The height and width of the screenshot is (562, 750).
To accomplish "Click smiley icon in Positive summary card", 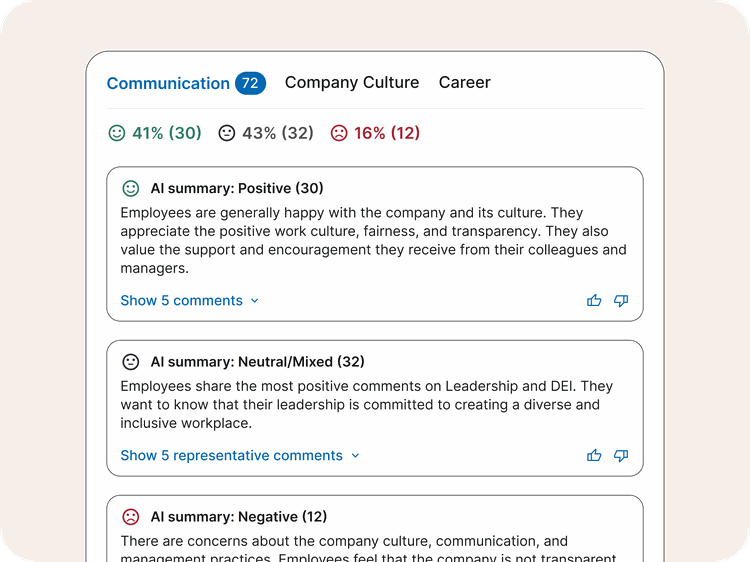I will tap(131, 188).
